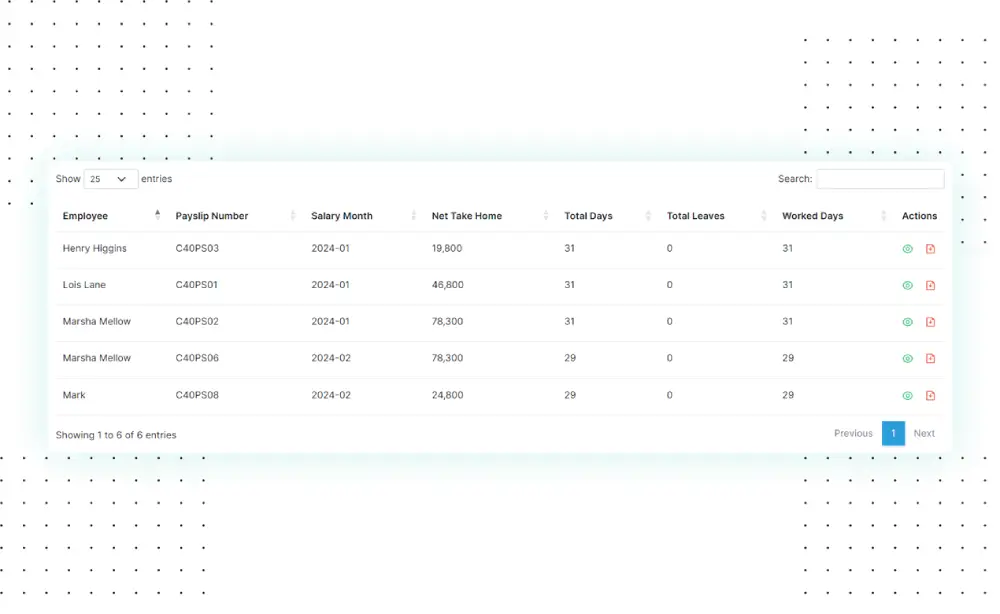Download PDF for payslip C40PS06
This screenshot has height=614, width=1000.
tap(930, 358)
